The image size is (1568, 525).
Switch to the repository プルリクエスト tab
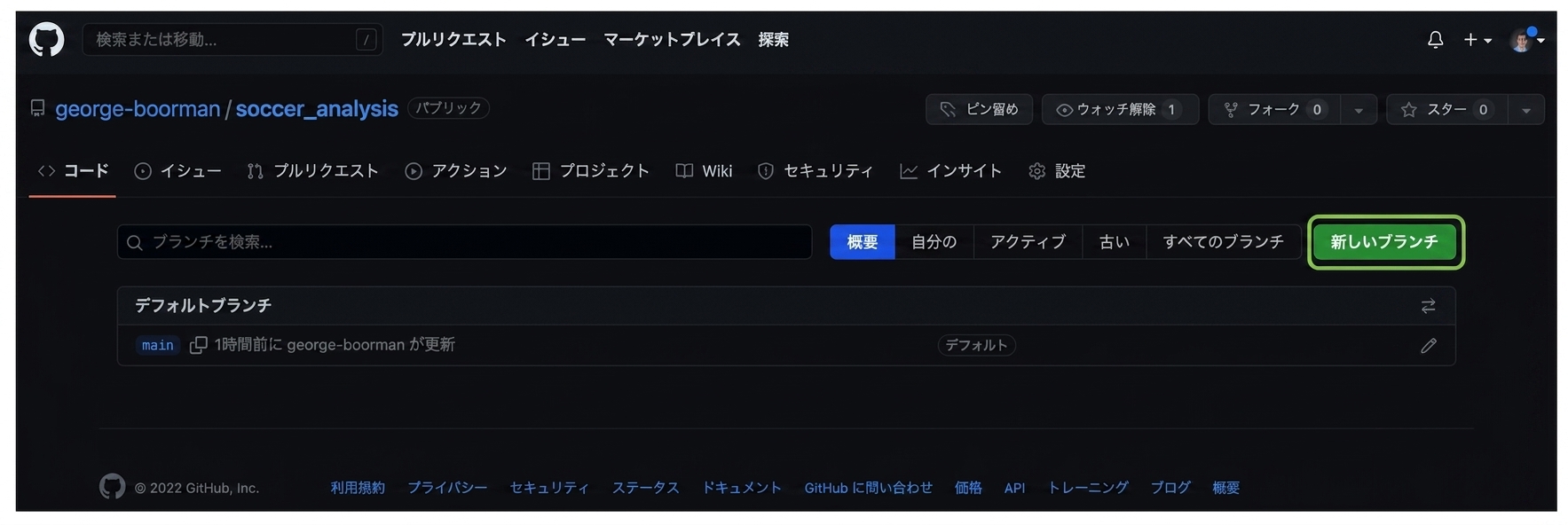tap(313, 171)
